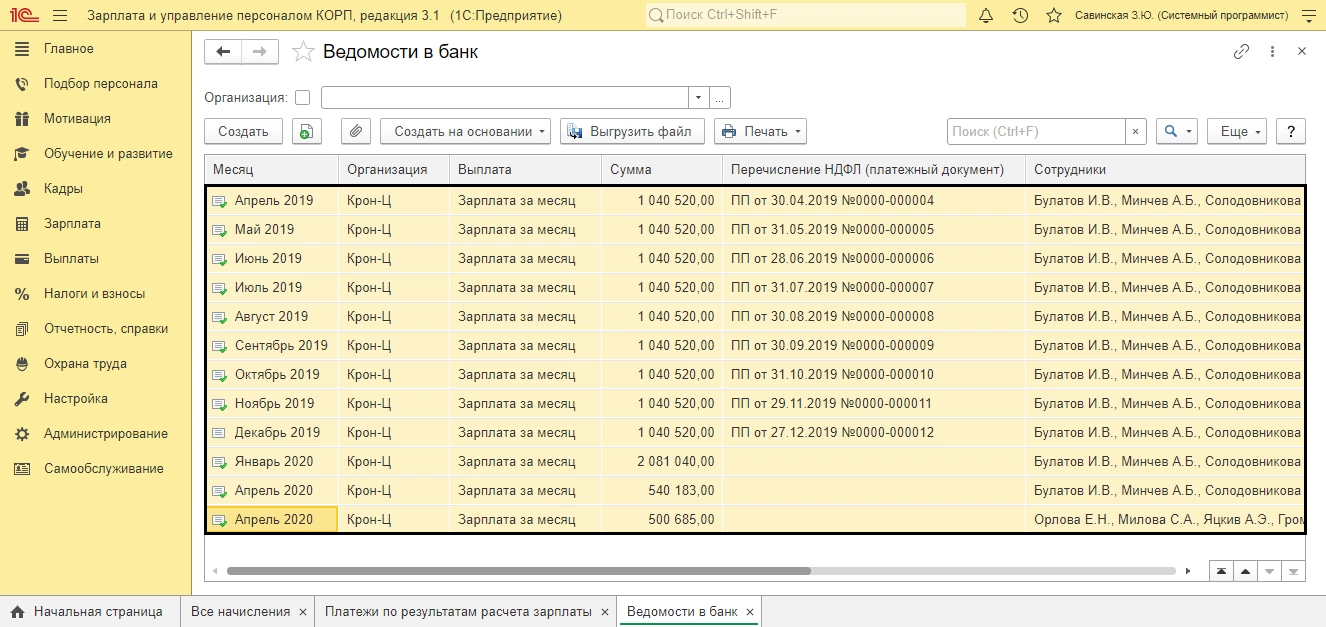The width and height of the screenshot is (1326, 627).
Task: Open the 1C main menu logo
Action: click(x=22, y=15)
